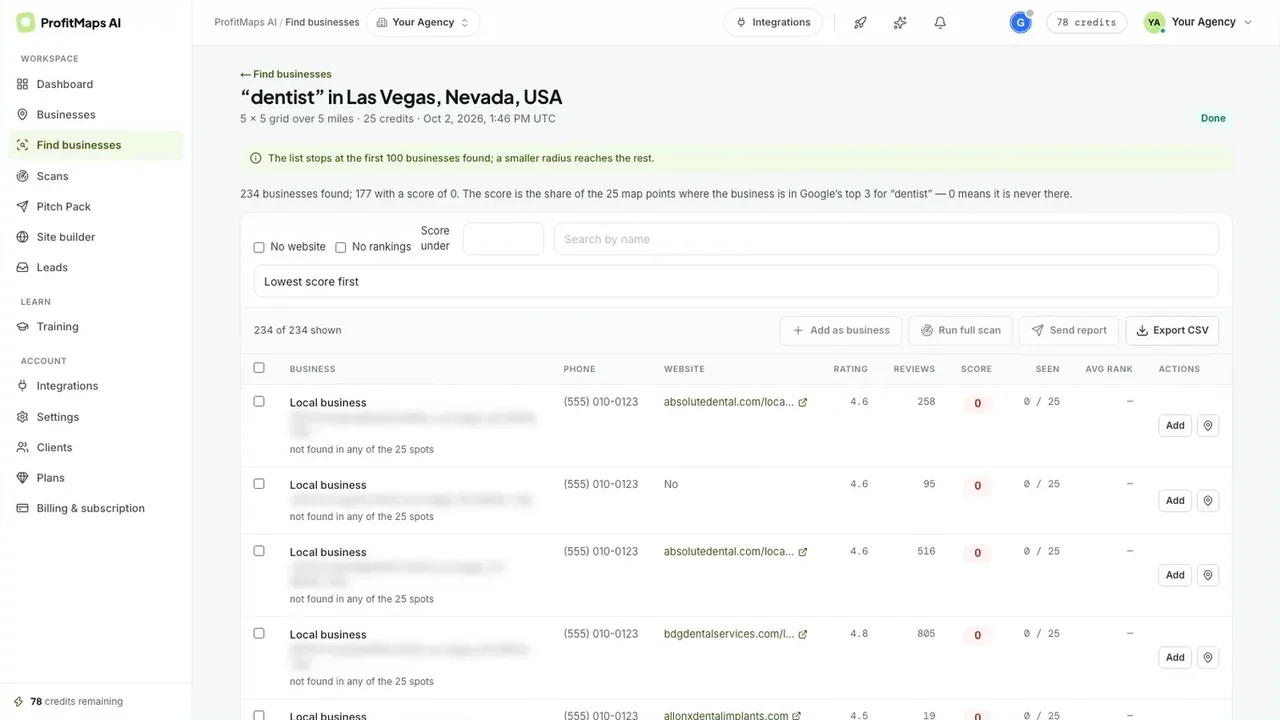Click the info icon in the green notice
Screen dimensions: 1280x720
coord(256,158)
